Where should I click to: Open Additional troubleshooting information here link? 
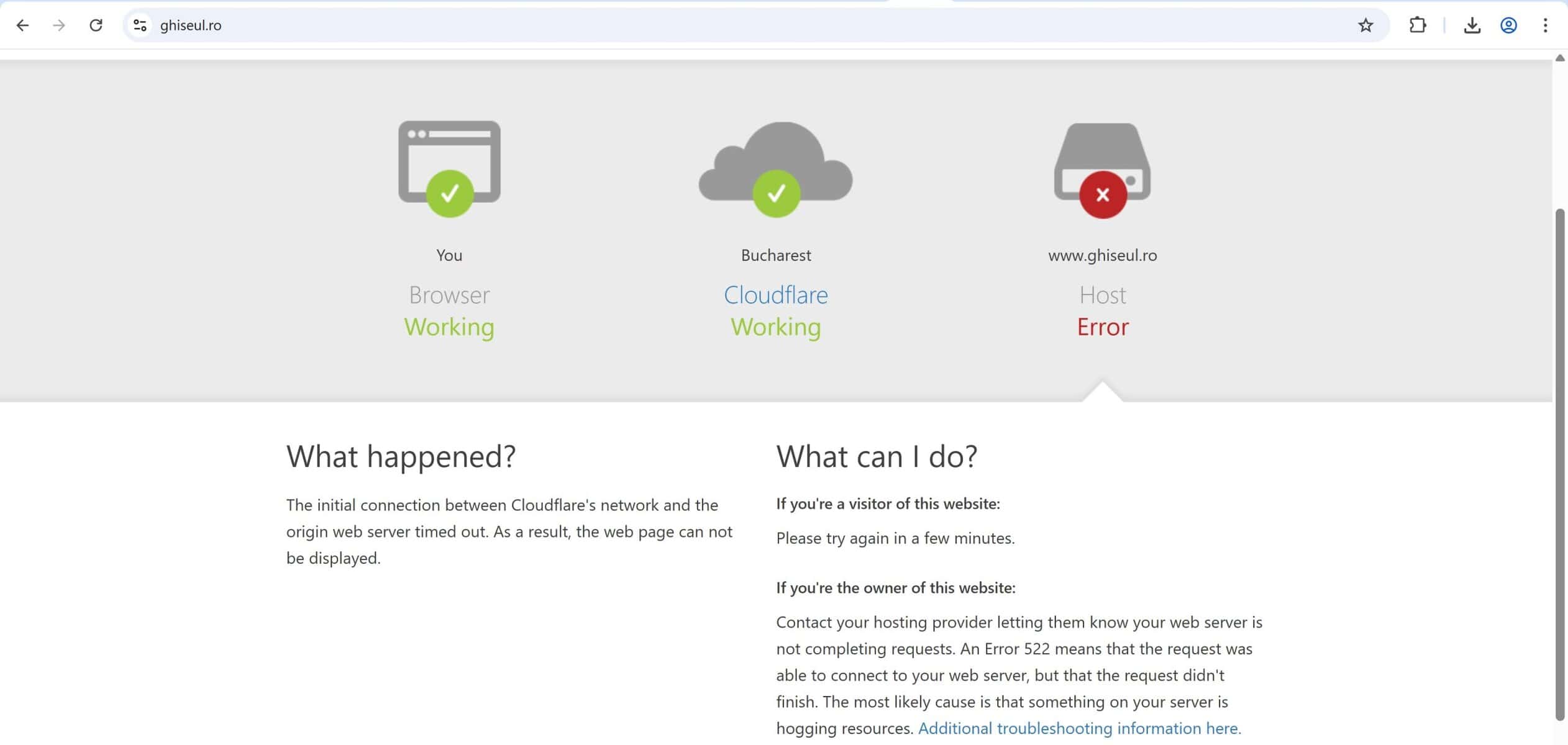pos(1079,728)
